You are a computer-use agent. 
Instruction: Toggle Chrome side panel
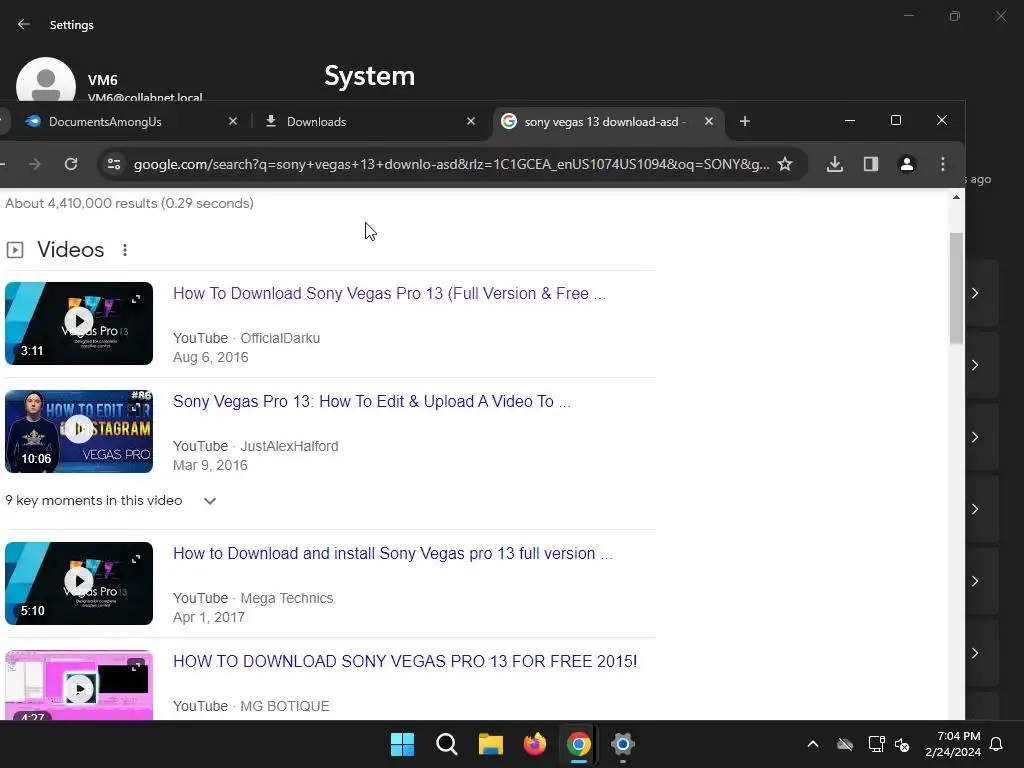[x=871, y=164]
